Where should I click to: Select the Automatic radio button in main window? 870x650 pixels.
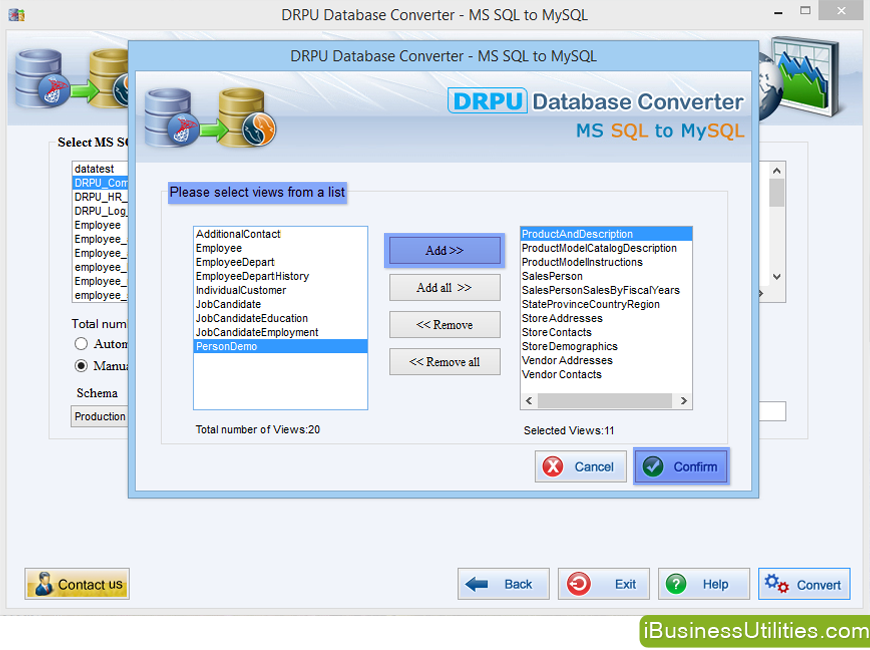point(81,344)
